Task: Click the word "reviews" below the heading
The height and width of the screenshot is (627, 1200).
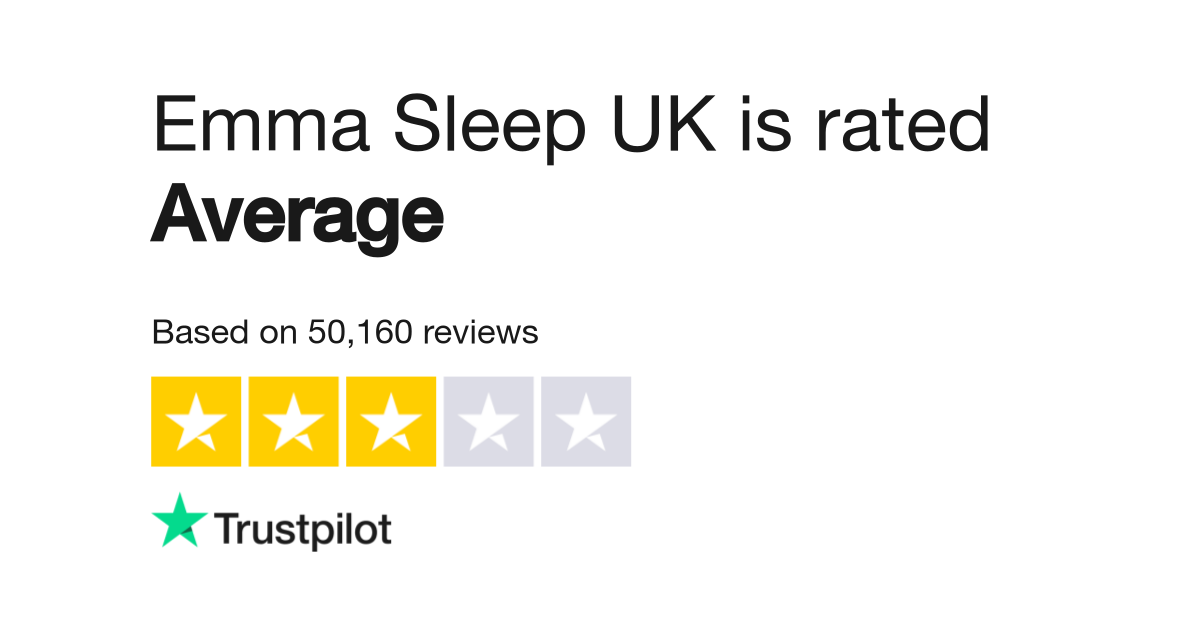Action: click(x=481, y=332)
